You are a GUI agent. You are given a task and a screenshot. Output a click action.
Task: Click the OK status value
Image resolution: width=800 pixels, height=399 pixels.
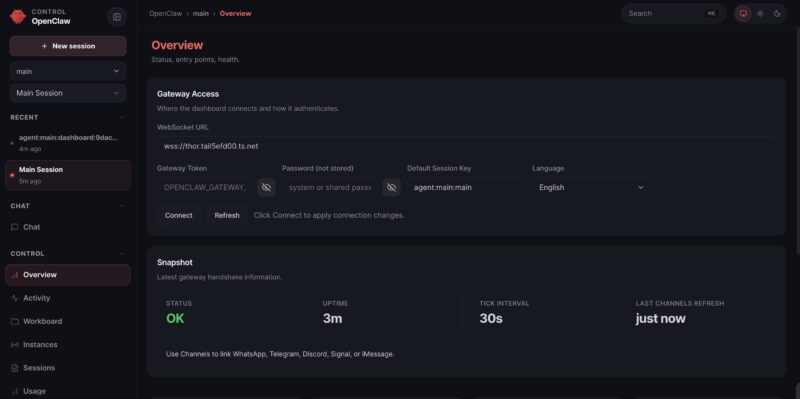tap(175, 319)
